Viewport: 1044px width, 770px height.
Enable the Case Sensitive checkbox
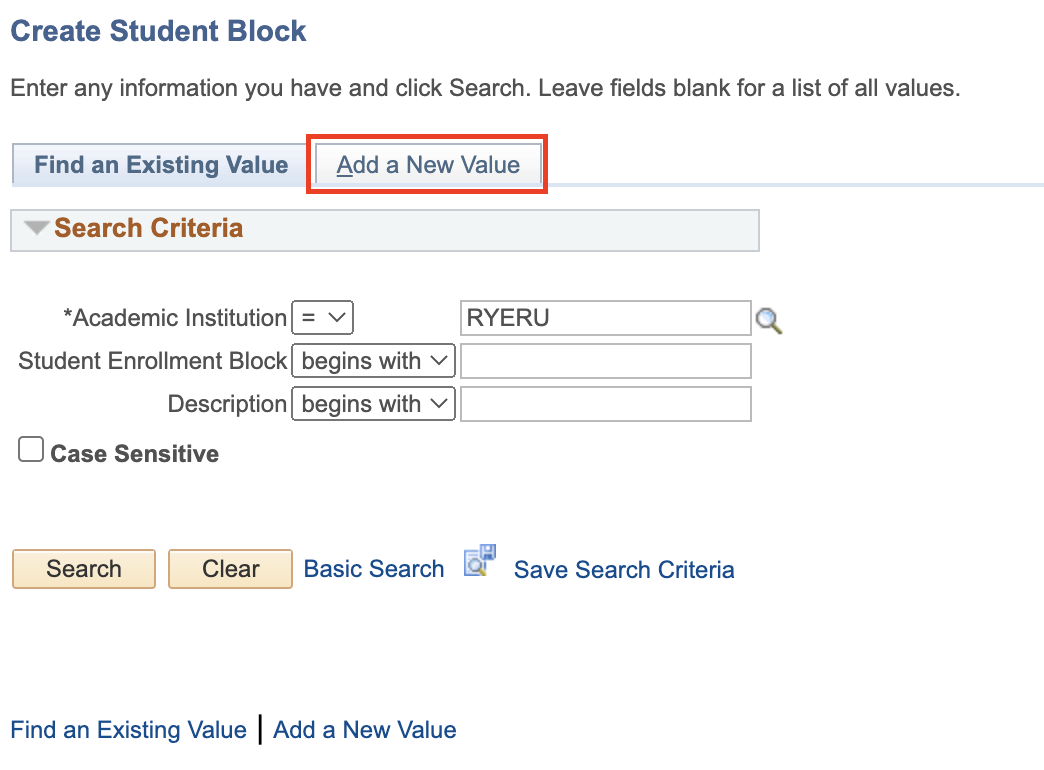point(31,451)
